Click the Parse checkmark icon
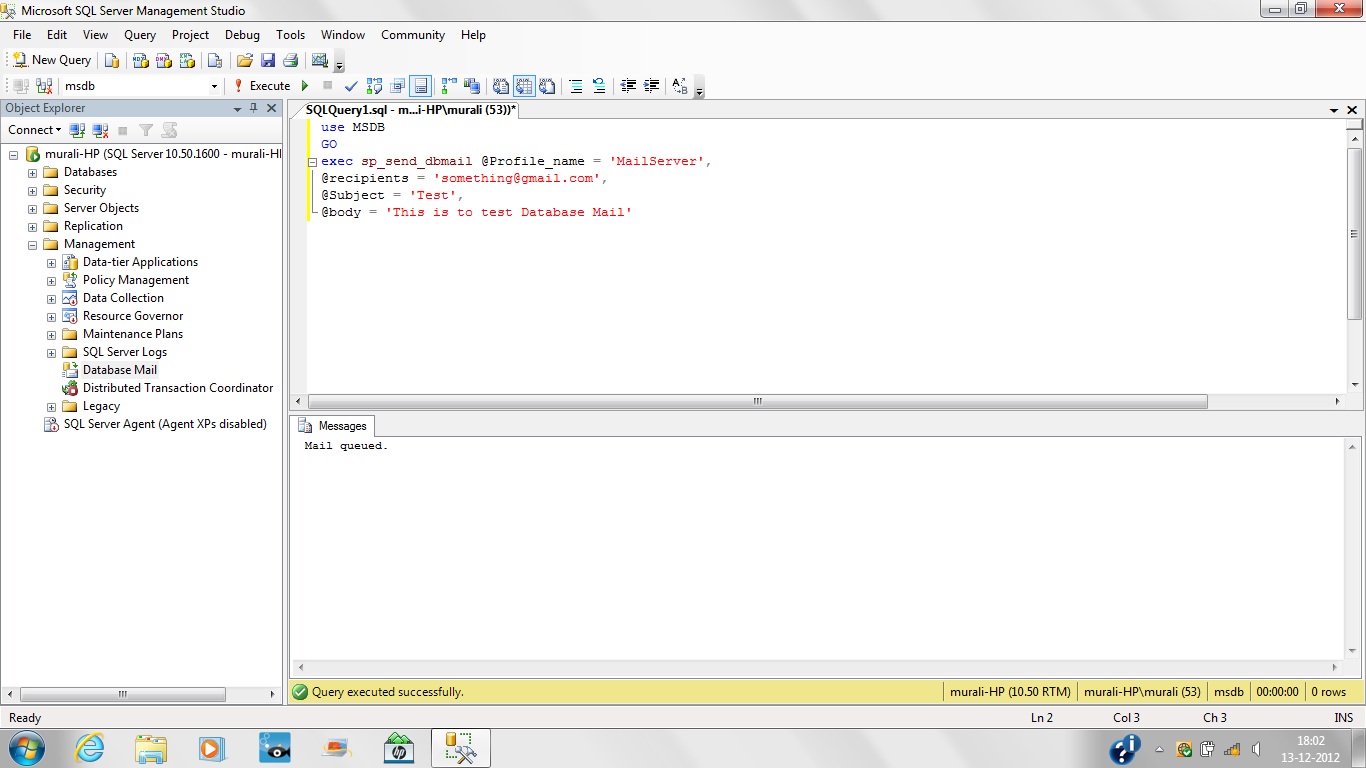The width and height of the screenshot is (1366, 768). point(351,86)
